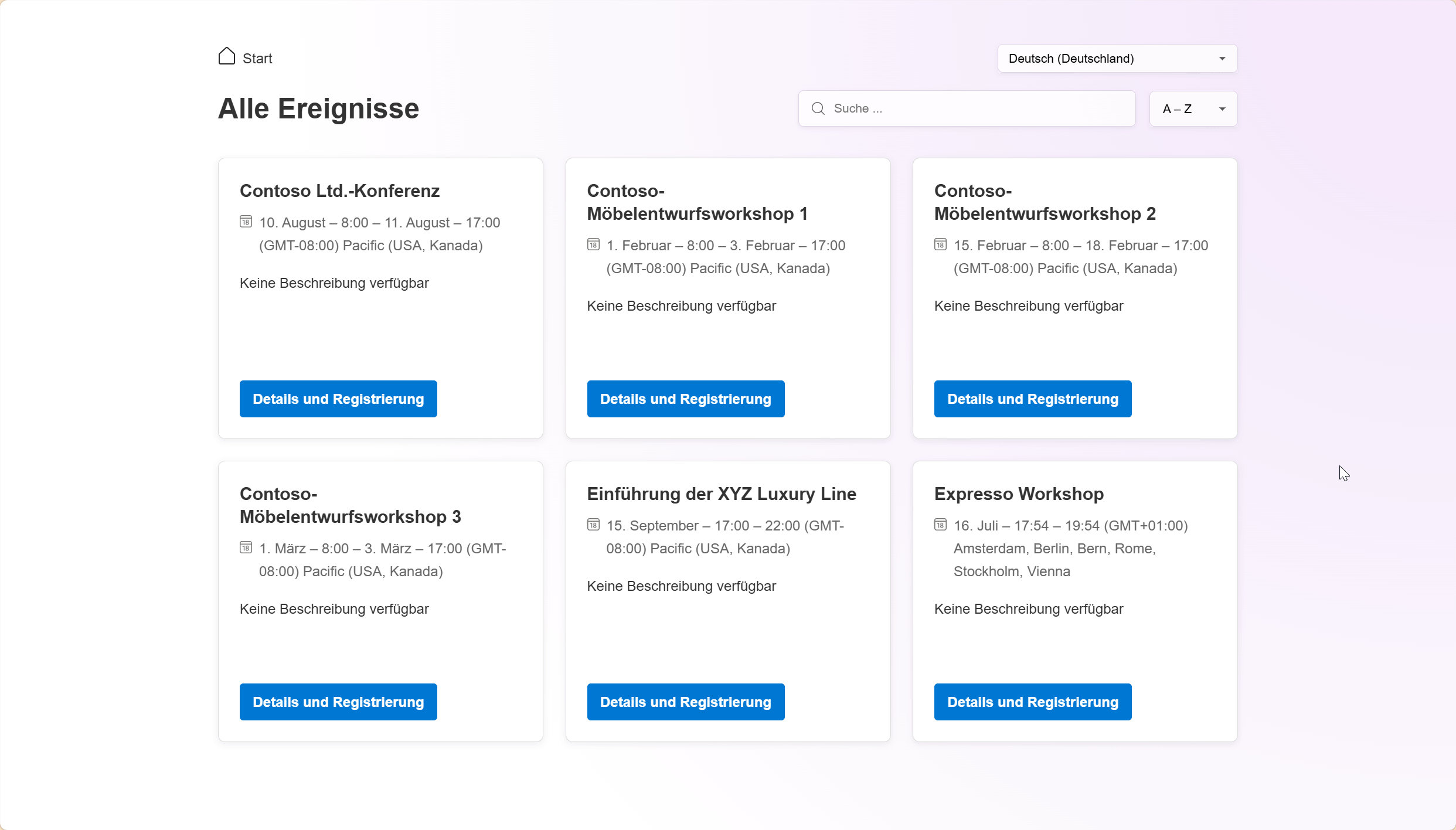Image resolution: width=1456 pixels, height=830 pixels.
Task: Click the 1. Februar – 3. Februar date text
Action: tap(726, 257)
